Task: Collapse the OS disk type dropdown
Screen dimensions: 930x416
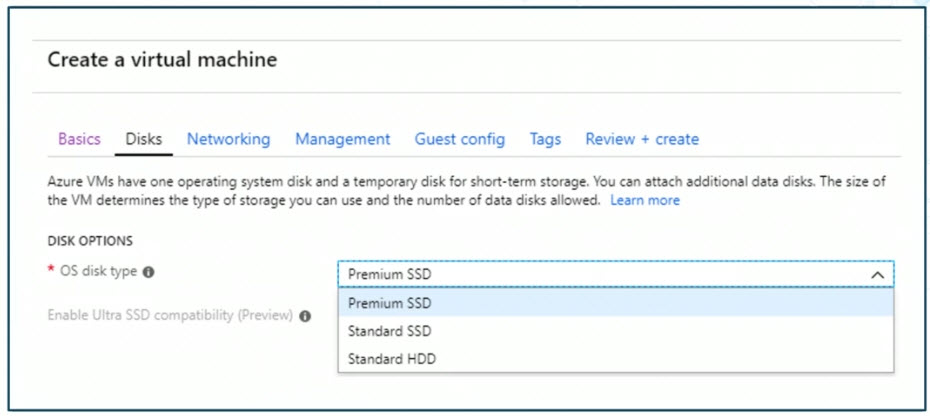Action: click(616, 274)
